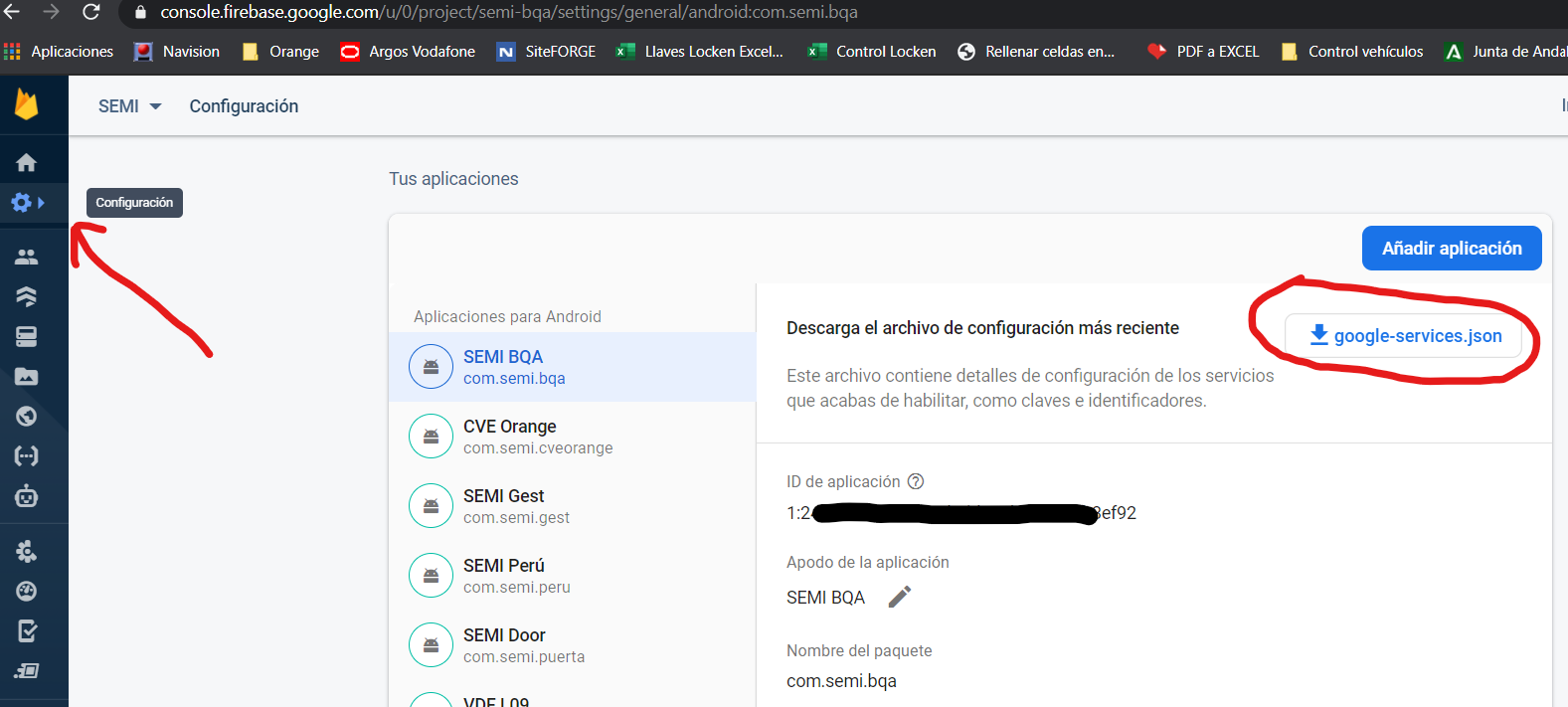
Task: Open PDF a EXCEL bookmark
Action: 1203,52
